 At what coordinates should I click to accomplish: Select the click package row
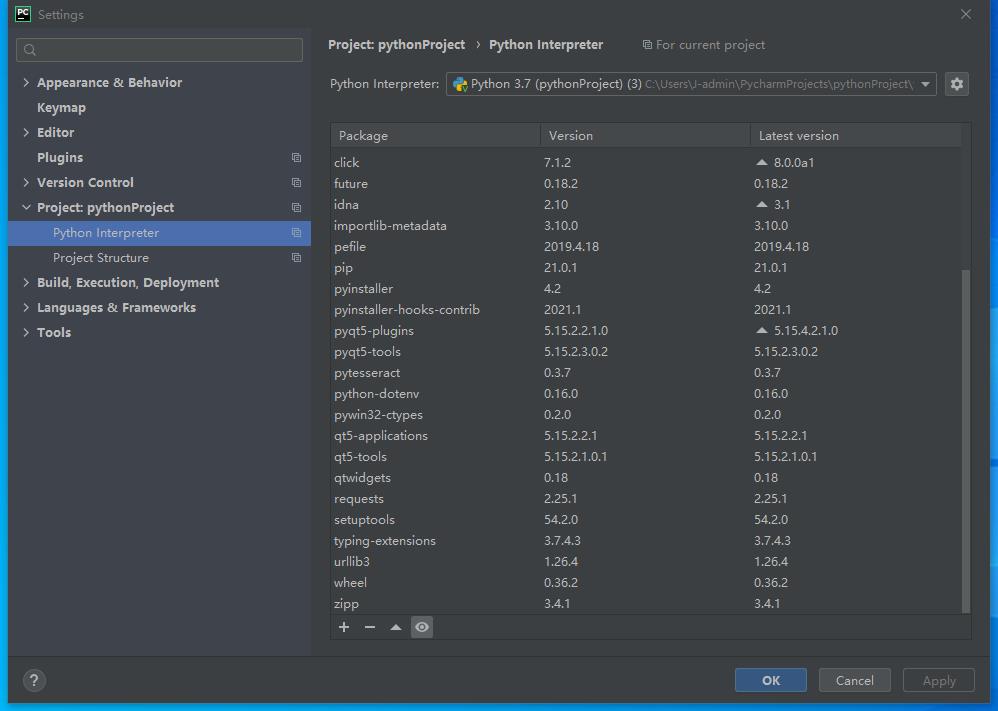646,162
